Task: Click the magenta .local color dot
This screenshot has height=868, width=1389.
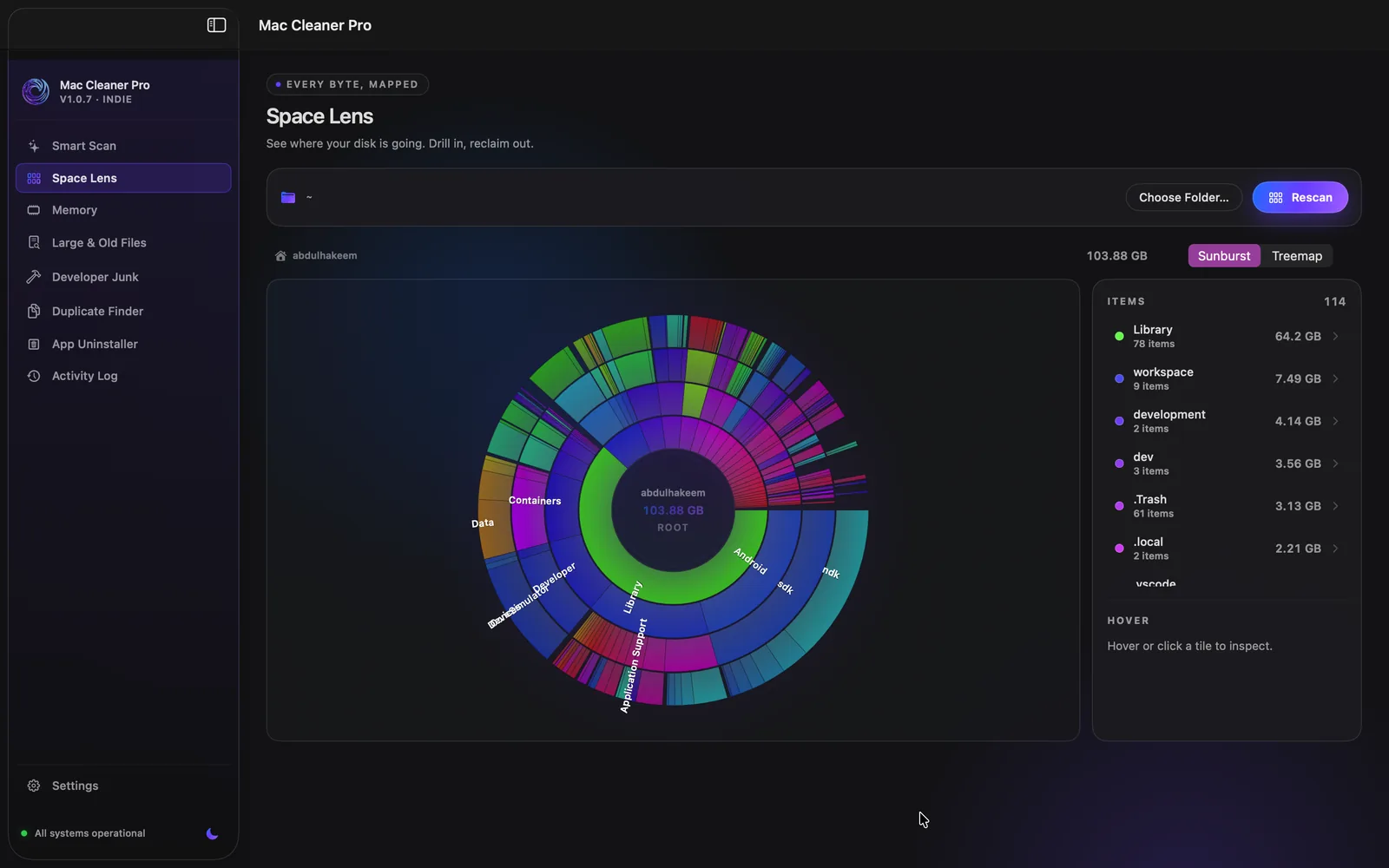Action: [x=1119, y=549]
